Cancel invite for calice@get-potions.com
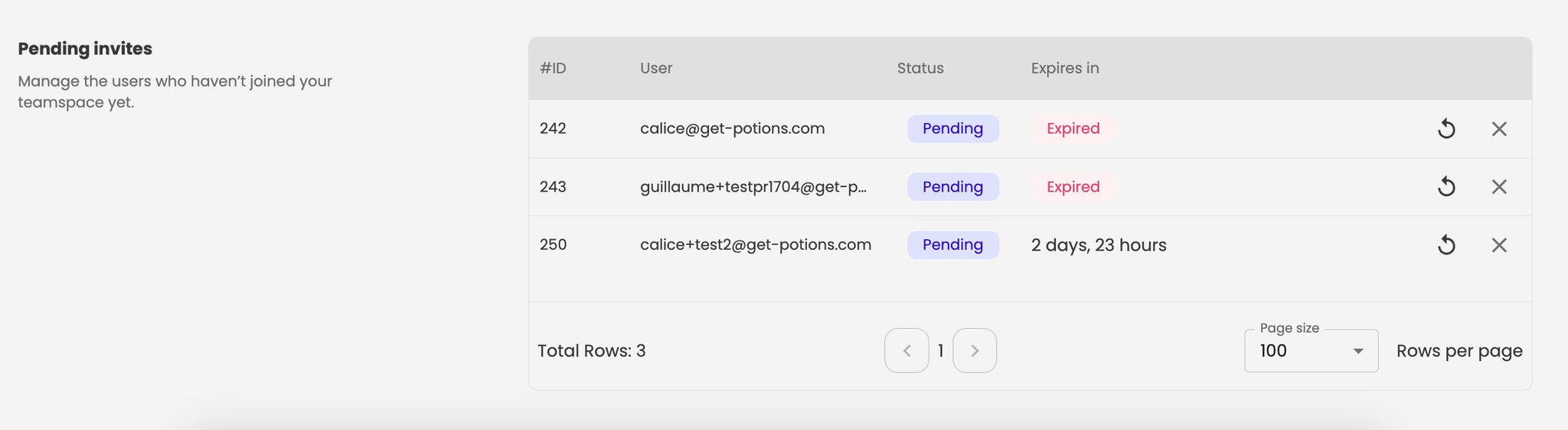The height and width of the screenshot is (430, 1568). pyautogui.click(x=1499, y=129)
